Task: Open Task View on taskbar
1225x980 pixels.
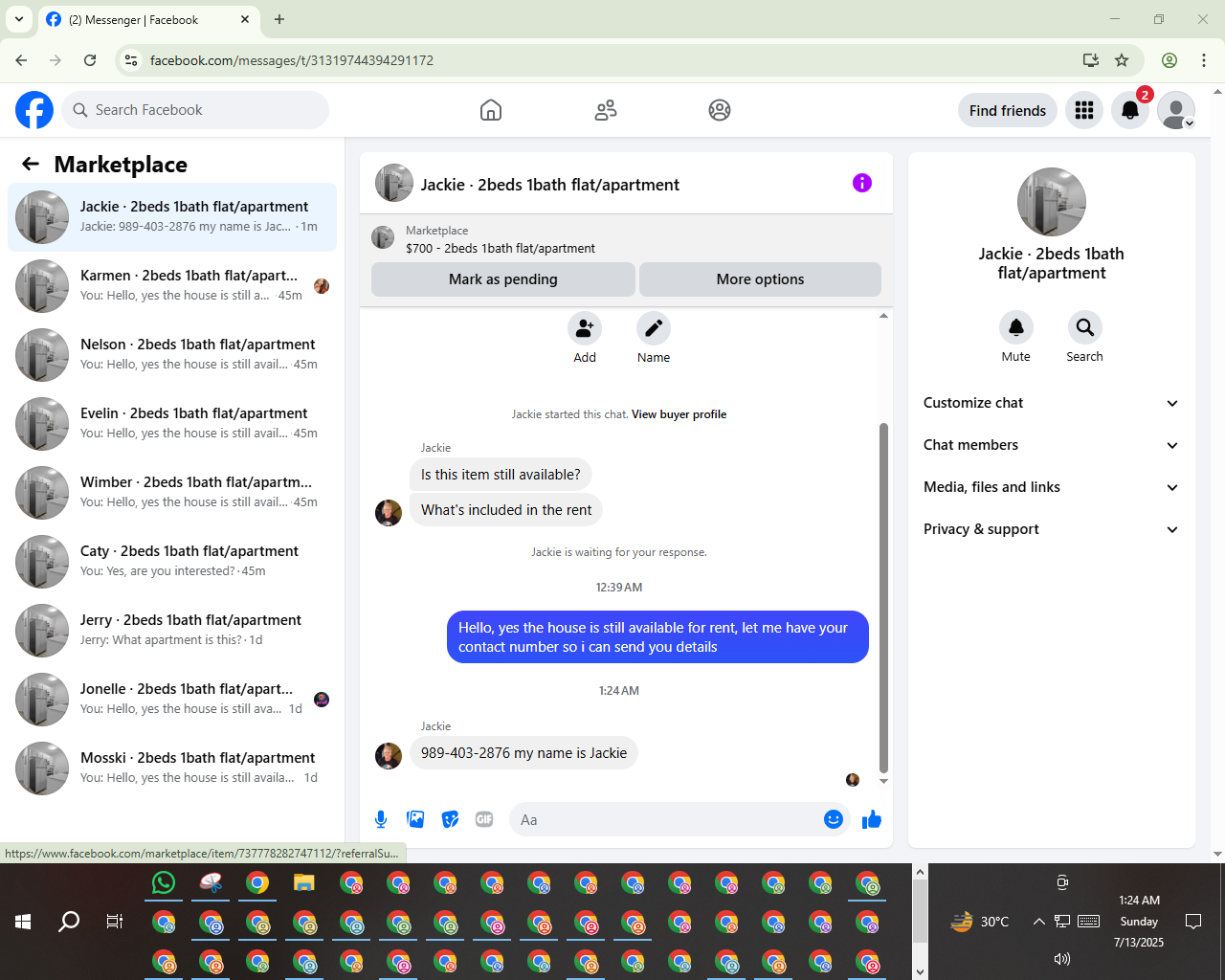Action: (115, 922)
